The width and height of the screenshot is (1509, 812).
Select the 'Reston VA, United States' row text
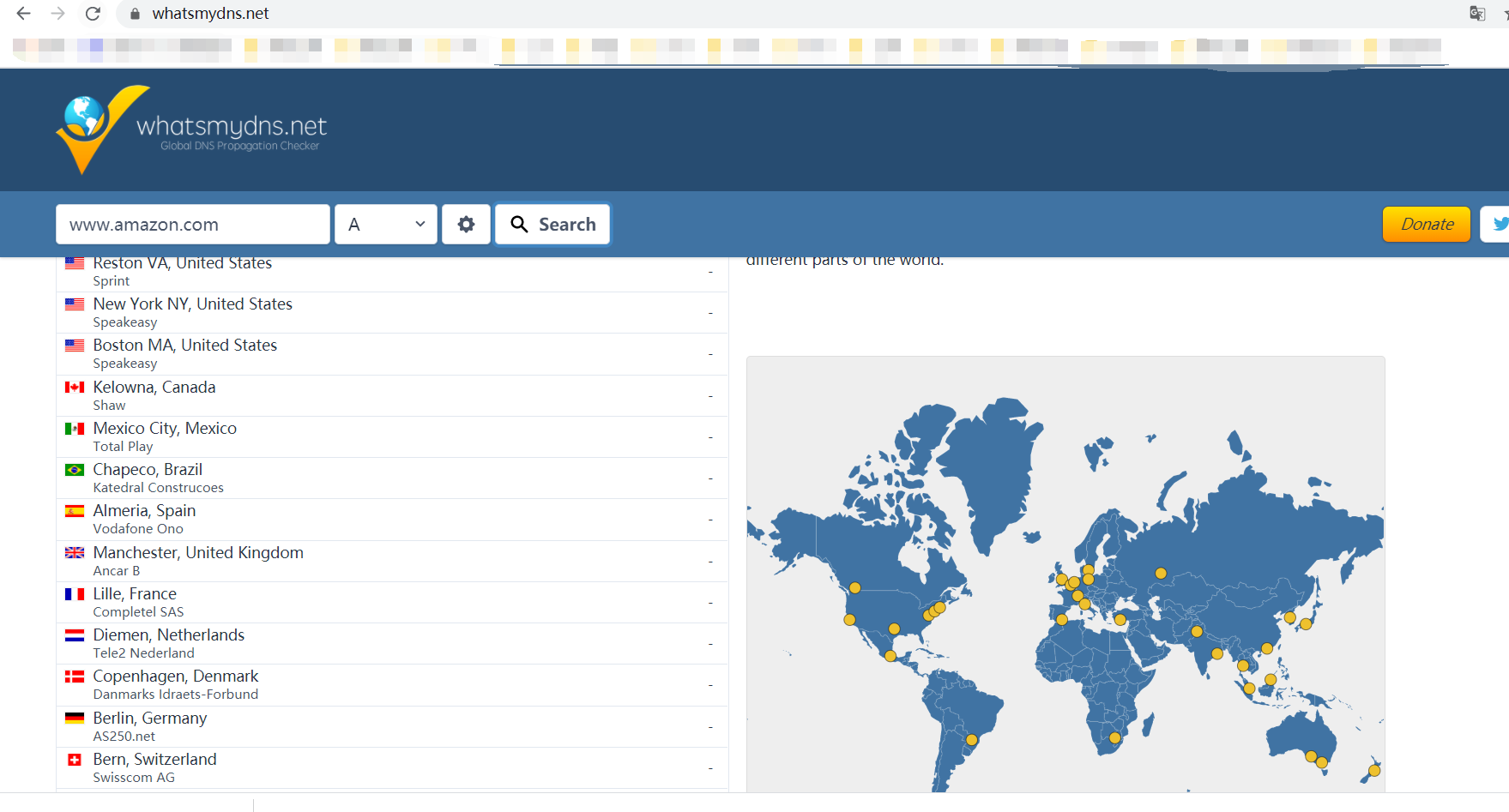tap(183, 262)
